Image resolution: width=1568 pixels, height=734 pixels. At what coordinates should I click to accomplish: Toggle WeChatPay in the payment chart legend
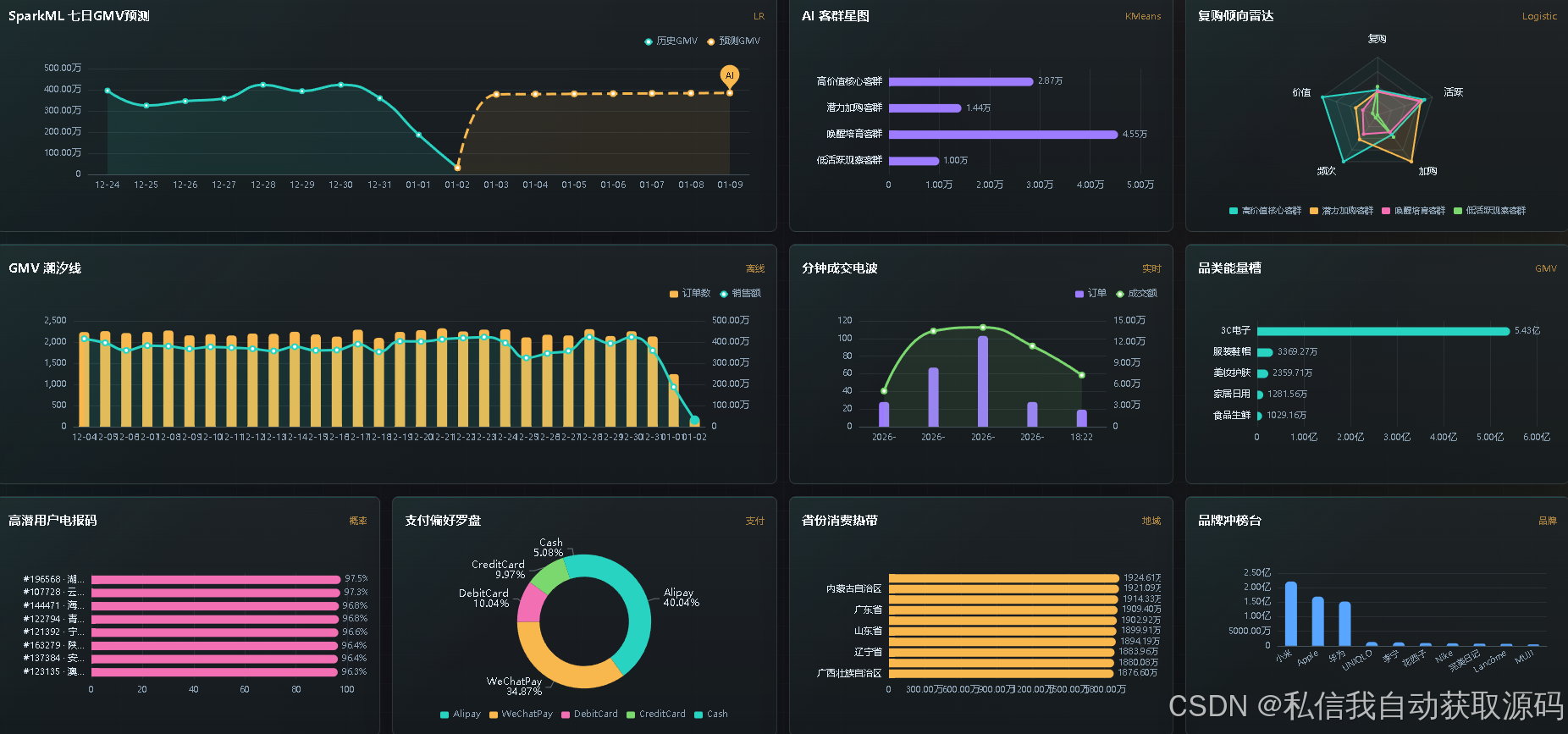point(521,715)
